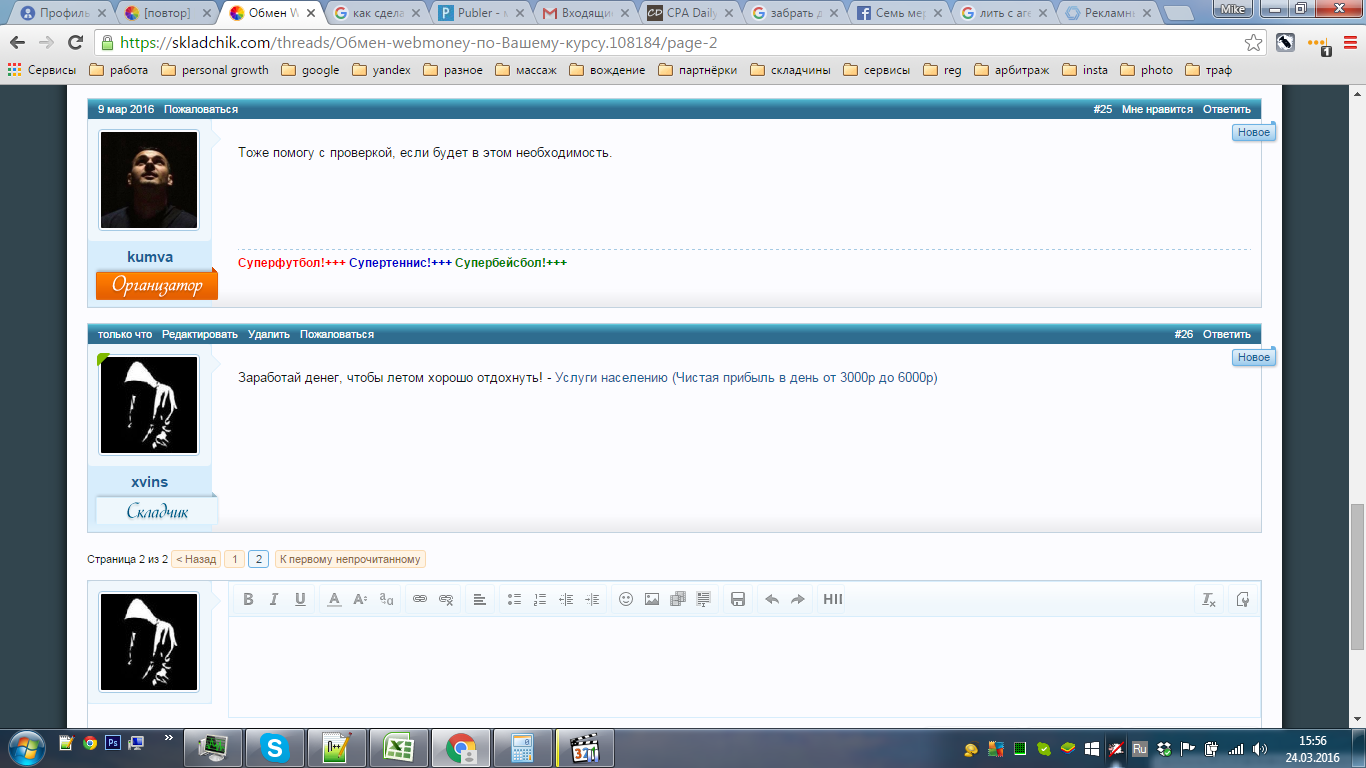
Task: Open the арбитраж bookmarks folder
Action: tap(1011, 70)
